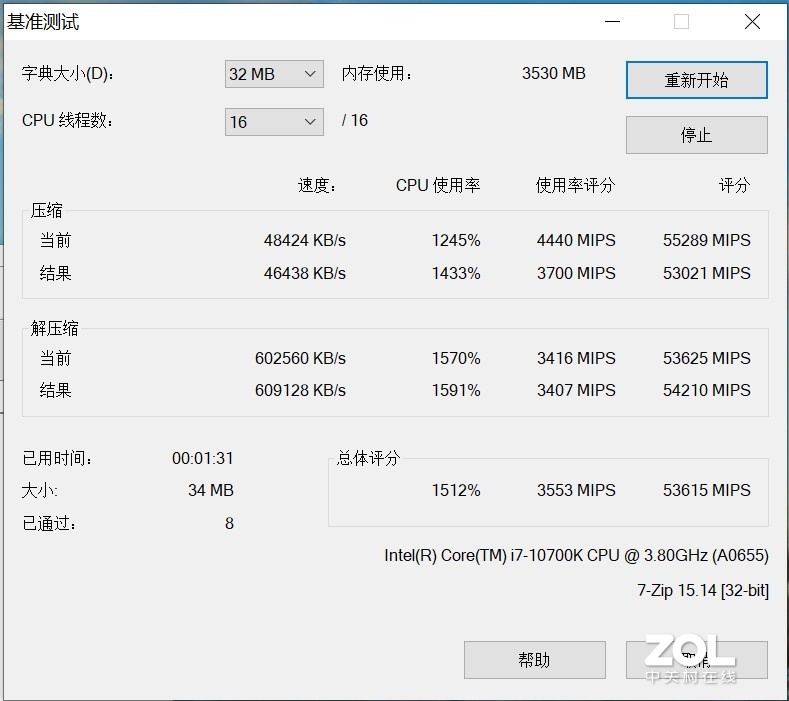The image size is (789, 701).
Task: Click the 3700 MIPS value
Action: [576, 273]
